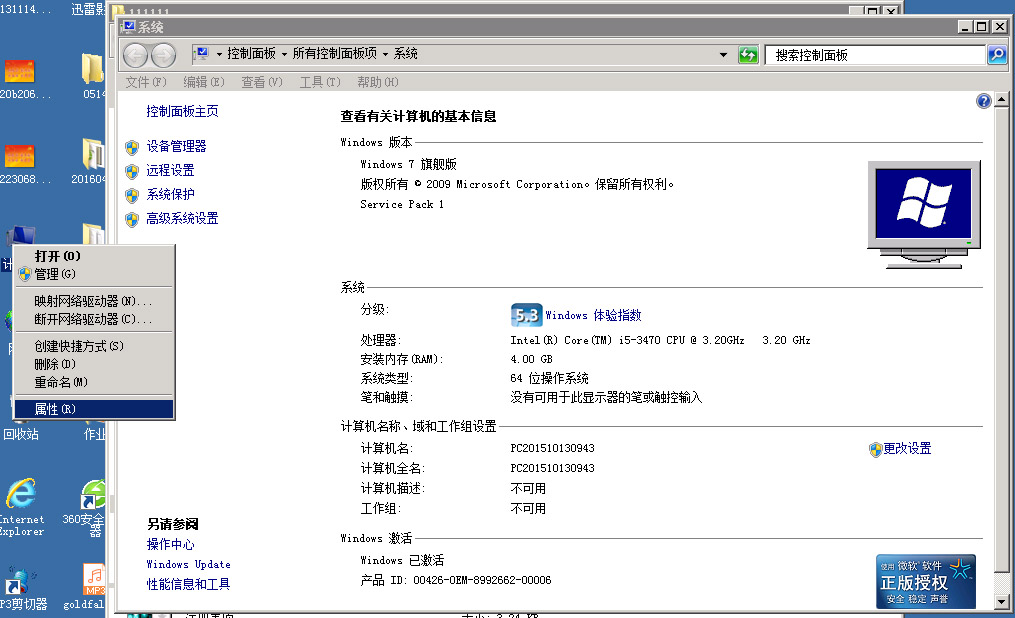Click the 更改设置 link
The image size is (1015, 618).
tap(907, 448)
